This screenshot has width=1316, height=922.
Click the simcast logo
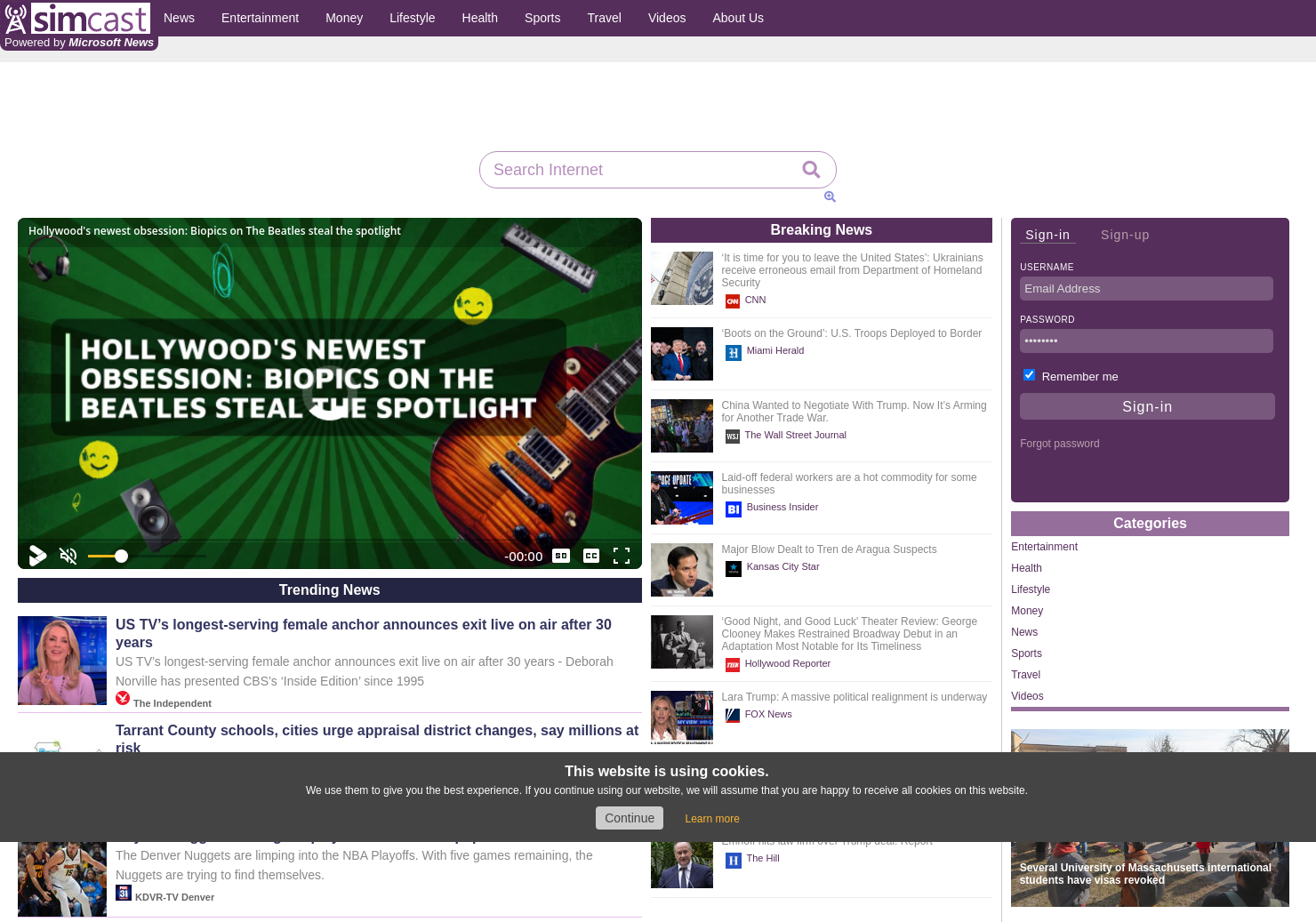pos(77,19)
